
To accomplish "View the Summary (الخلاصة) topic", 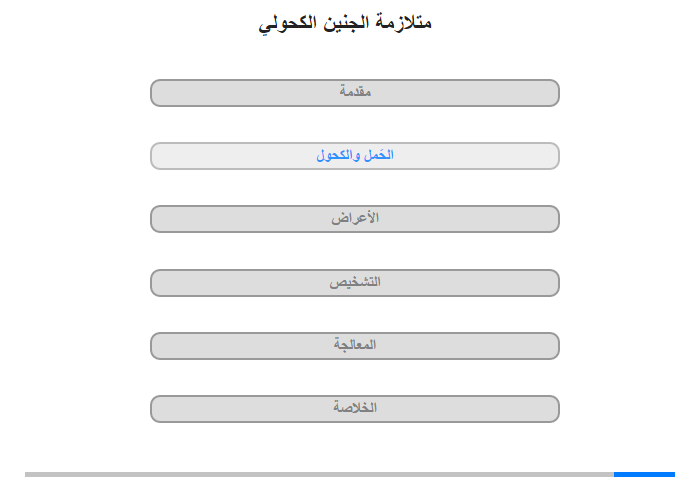I will pos(355,409).
